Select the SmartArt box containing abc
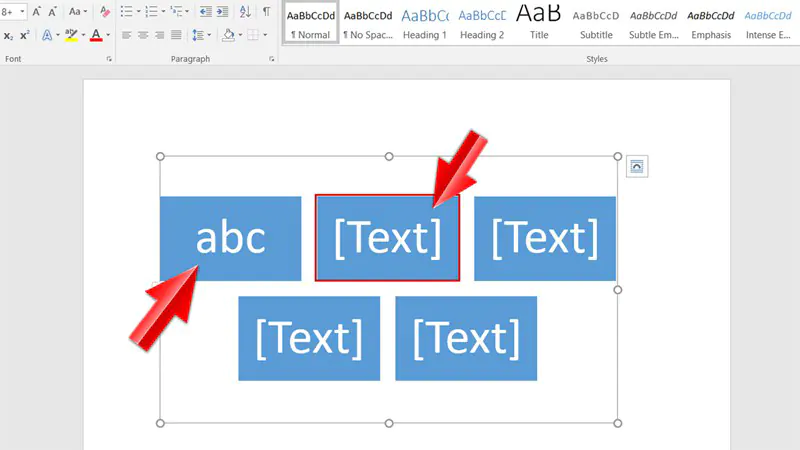 click(x=231, y=238)
